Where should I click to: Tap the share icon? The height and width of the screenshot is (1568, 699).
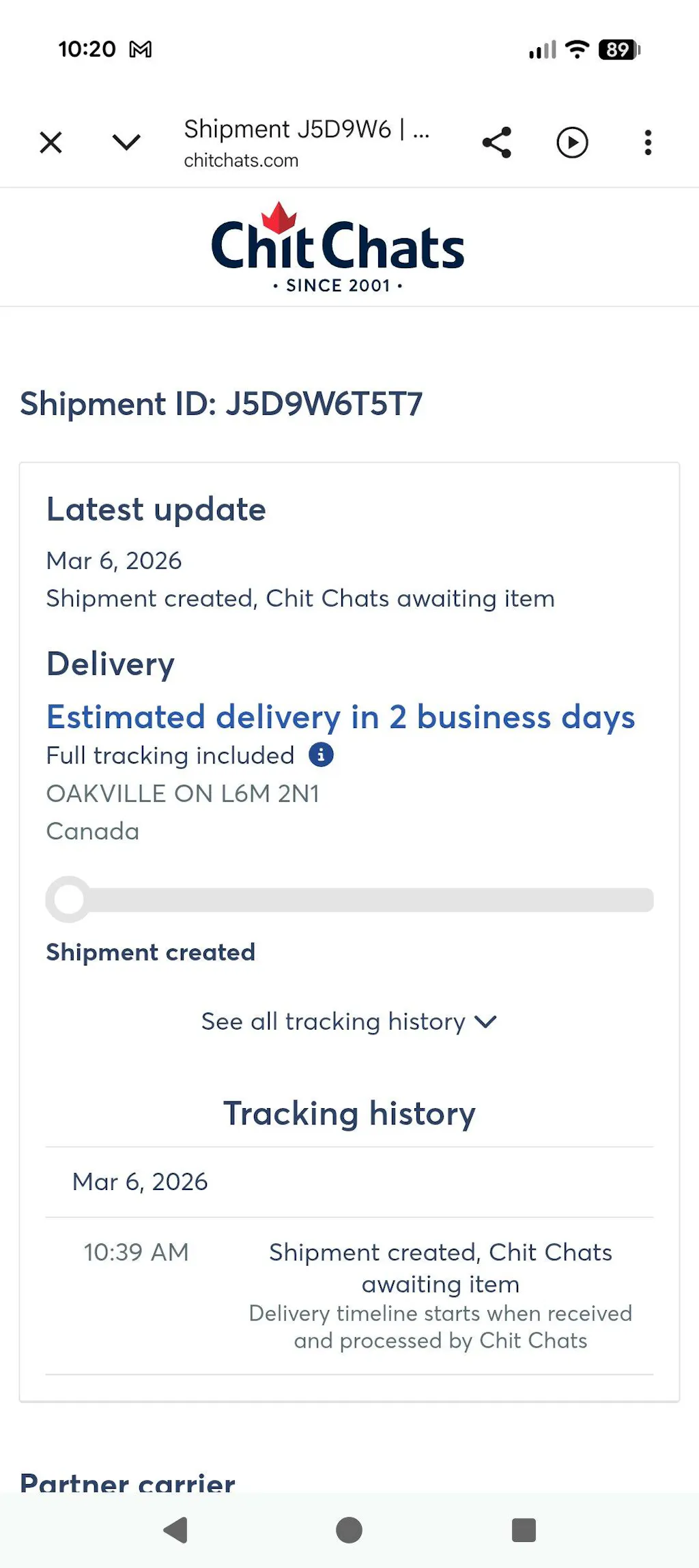(x=497, y=143)
